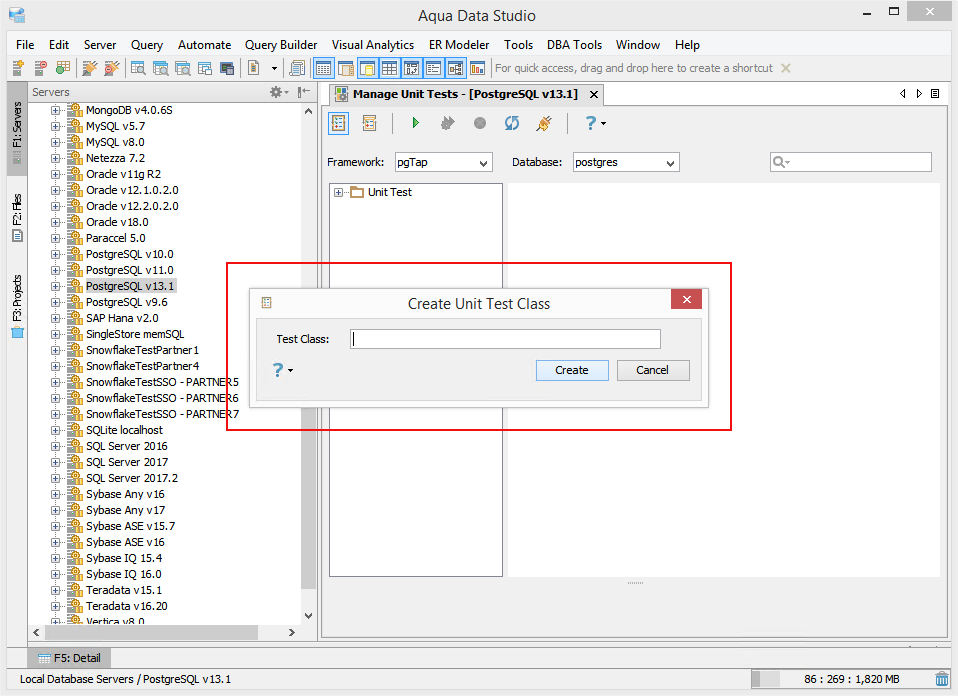Open the Query Builder menu
958x696 pixels.
pos(281,45)
